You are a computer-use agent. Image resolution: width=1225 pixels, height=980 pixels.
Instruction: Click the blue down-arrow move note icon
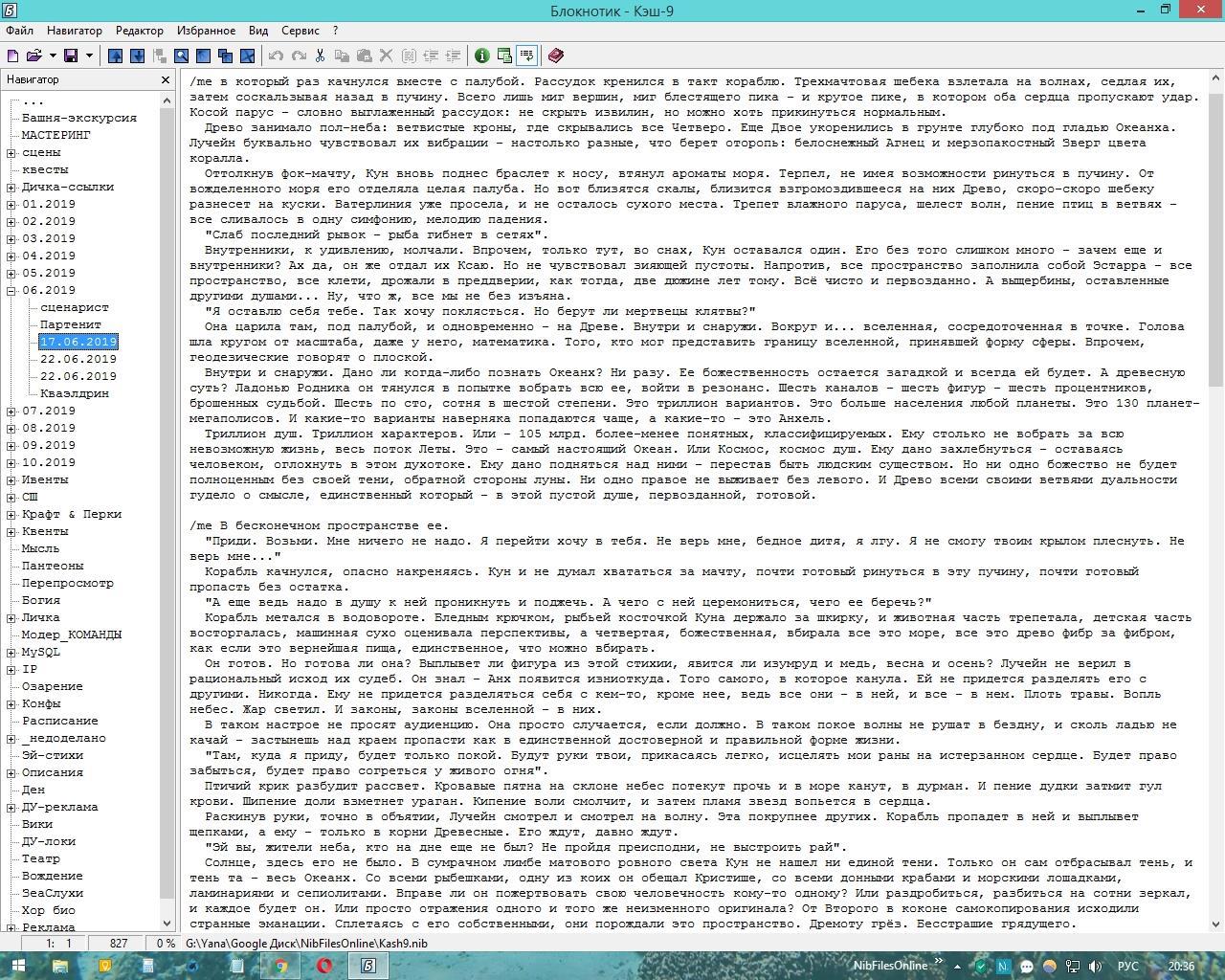pyautogui.click(x=137, y=56)
